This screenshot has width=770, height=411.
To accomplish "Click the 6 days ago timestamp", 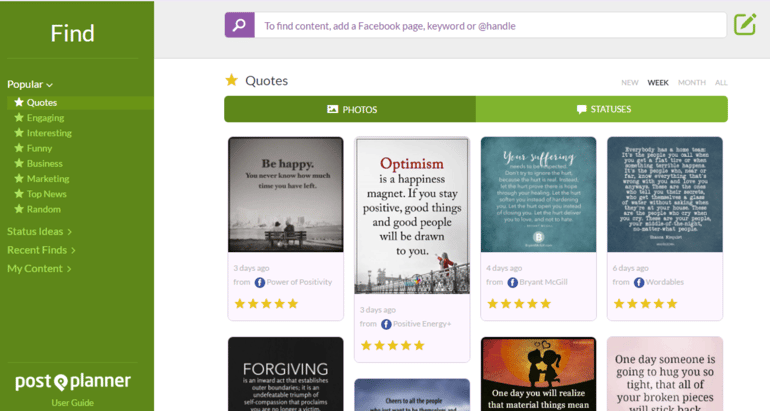I will tap(631, 268).
